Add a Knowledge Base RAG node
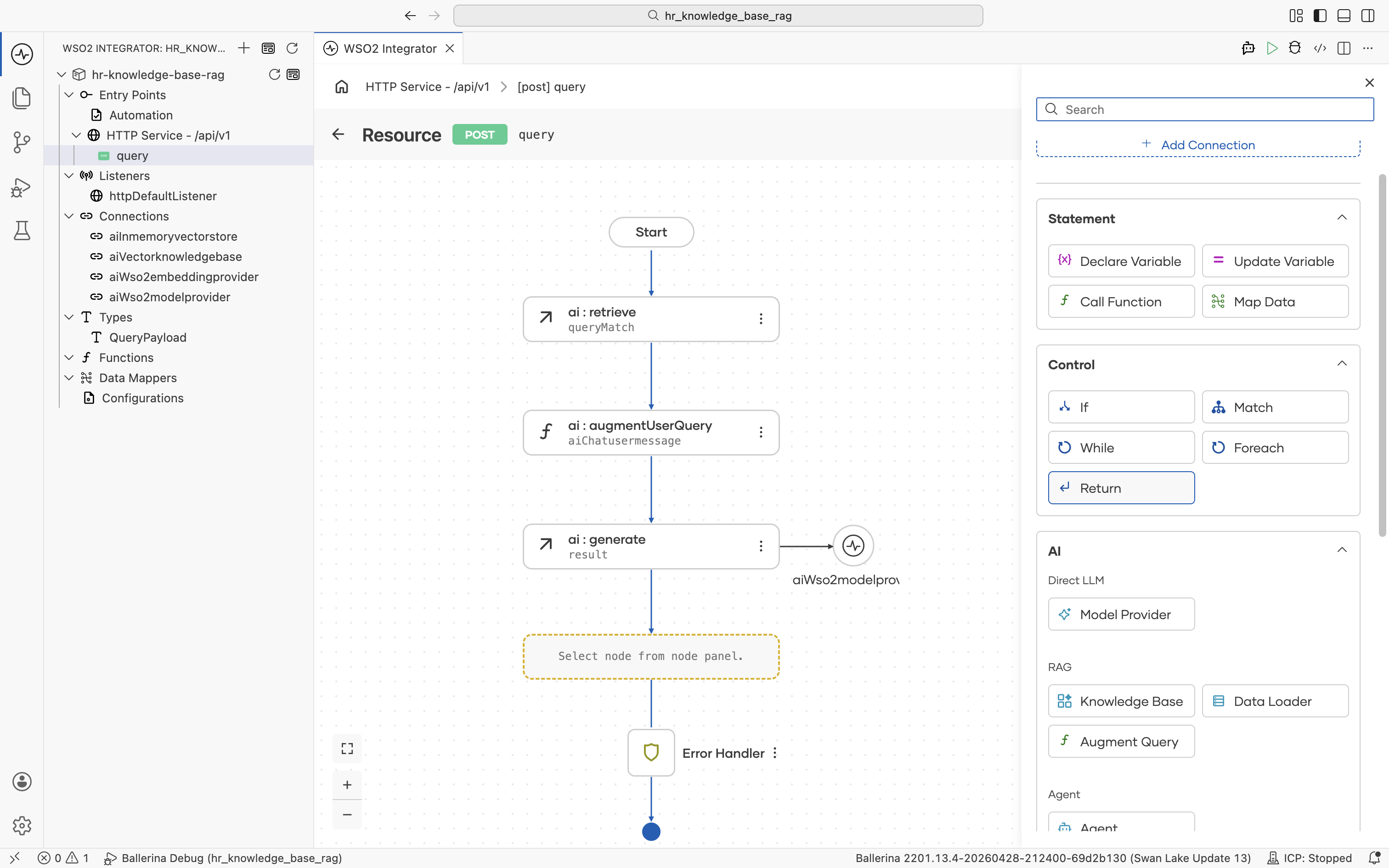Image resolution: width=1389 pixels, height=868 pixels. (x=1121, y=701)
